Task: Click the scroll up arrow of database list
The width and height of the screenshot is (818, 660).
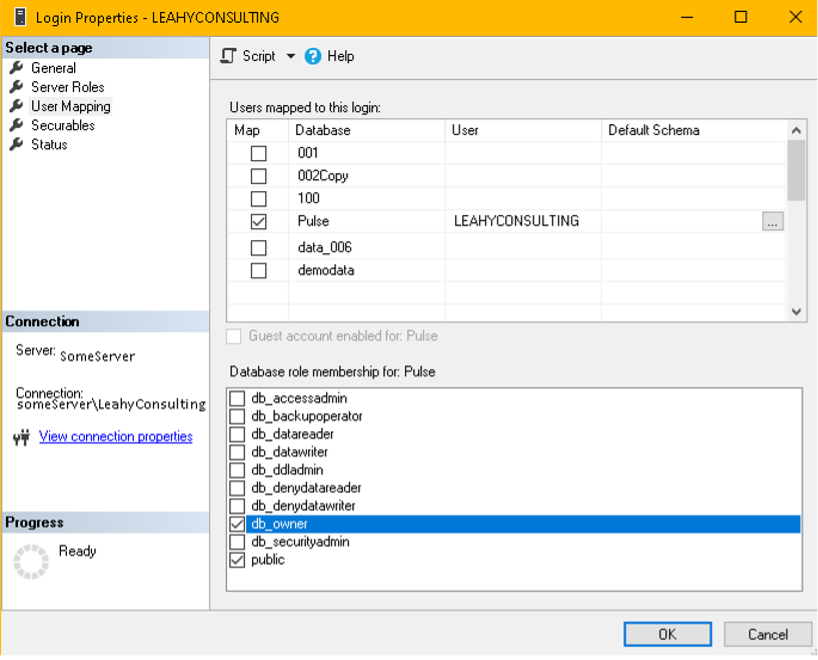Action: (796, 130)
